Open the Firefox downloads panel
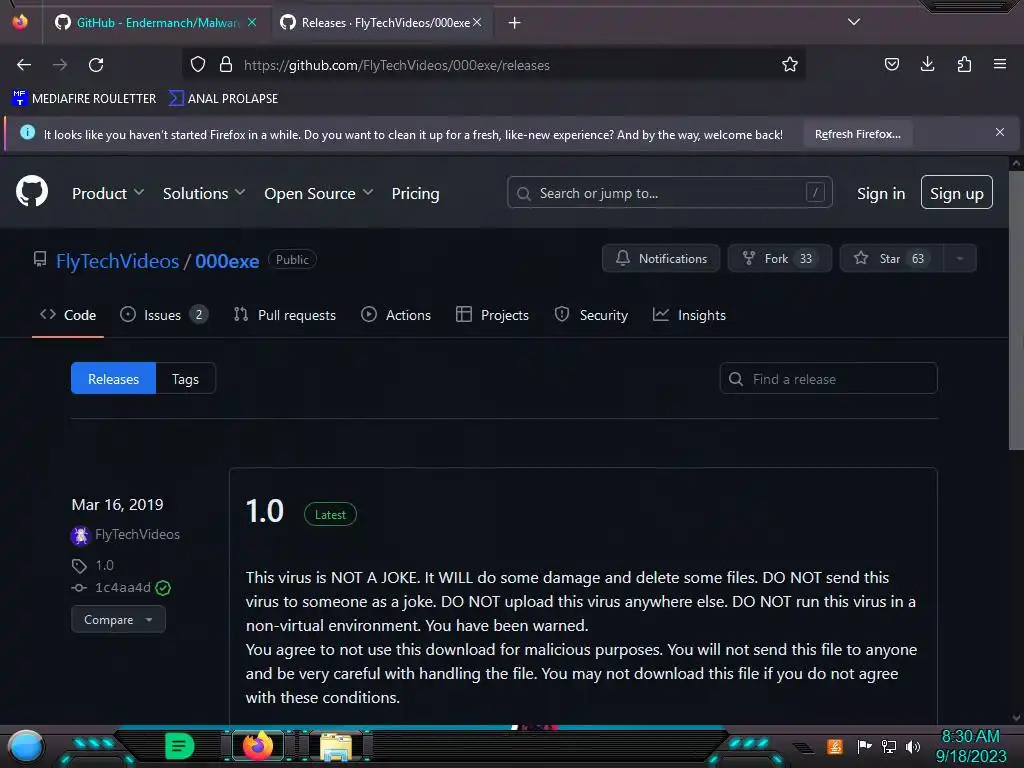This screenshot has width=1024, height=768. click(927, 64)
